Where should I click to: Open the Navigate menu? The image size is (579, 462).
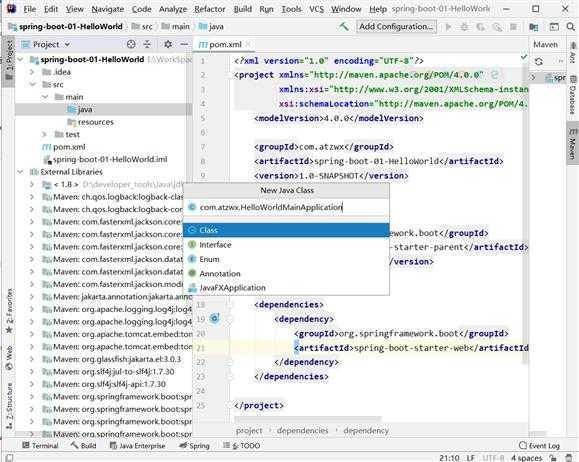click(x=107, y=9)
